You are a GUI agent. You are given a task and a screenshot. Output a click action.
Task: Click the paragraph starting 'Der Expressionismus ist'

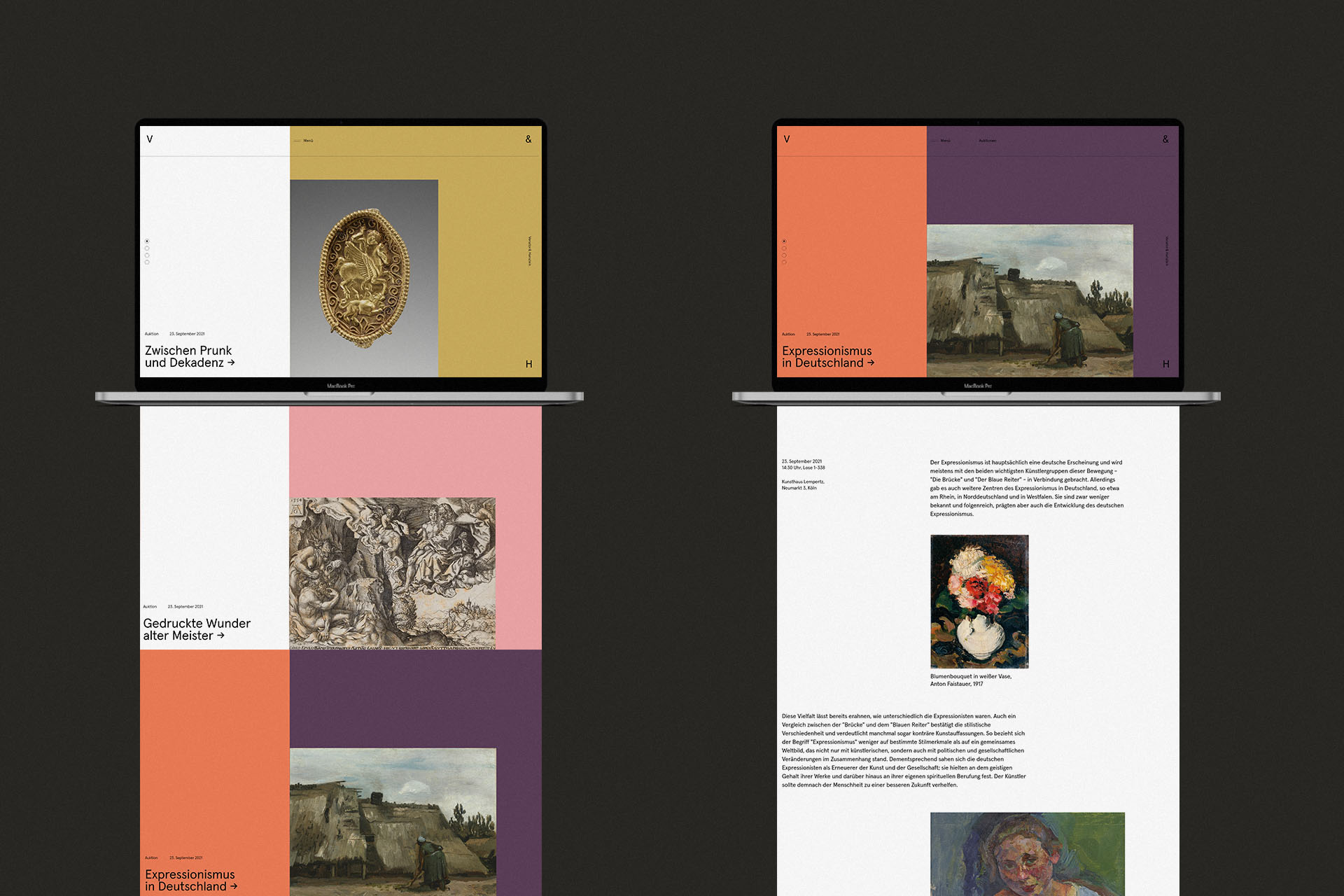tap(1027, 488)
